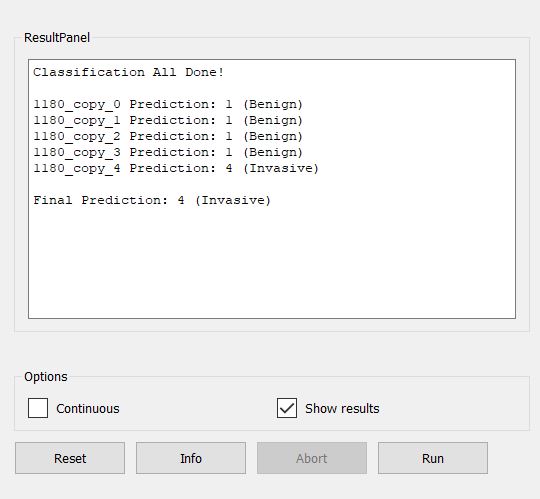The height and width of the screenshot is (499, 540).
Task: Click the Continuous option label text
Action: [88, 408]
